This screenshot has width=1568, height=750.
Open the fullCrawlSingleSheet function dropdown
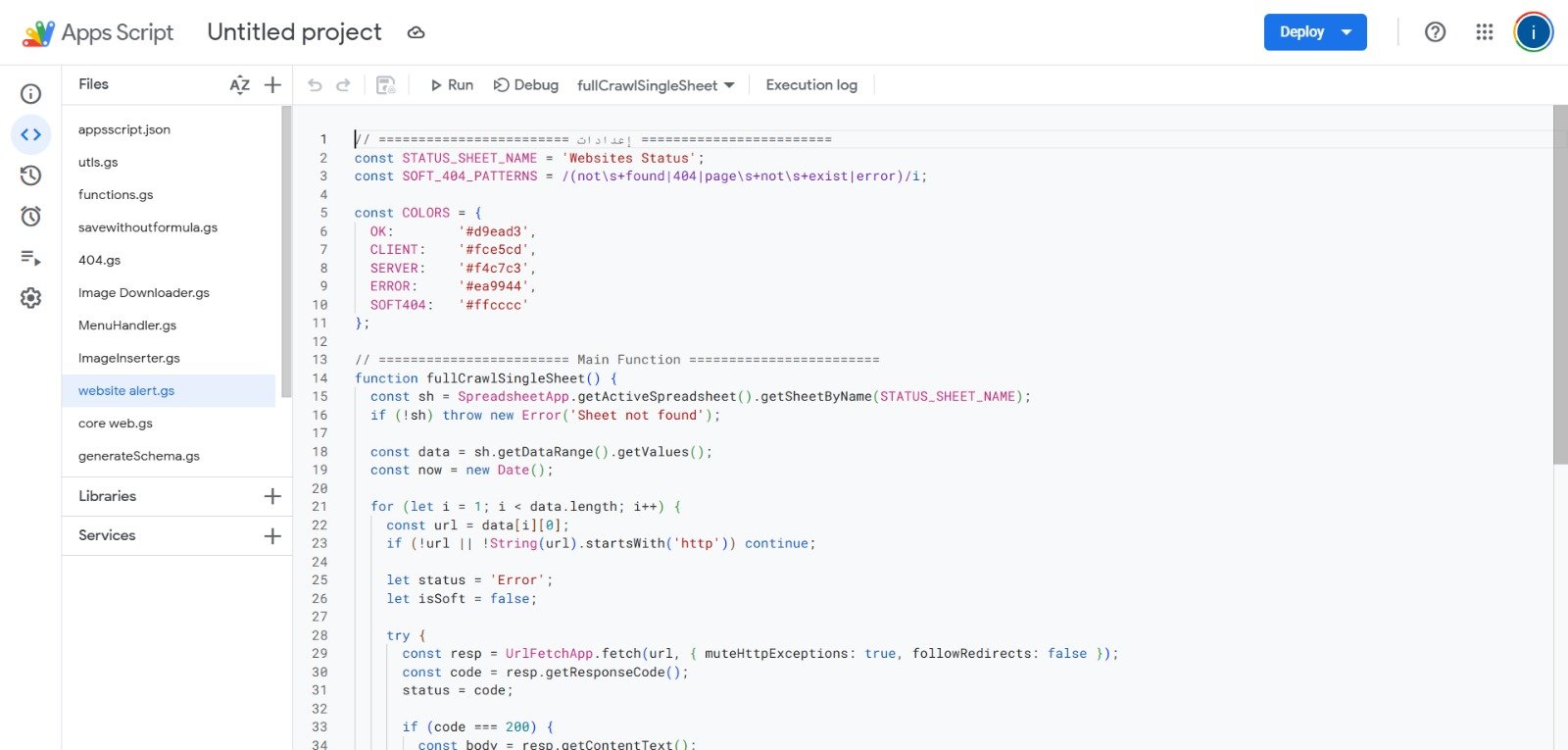point(656,85)
